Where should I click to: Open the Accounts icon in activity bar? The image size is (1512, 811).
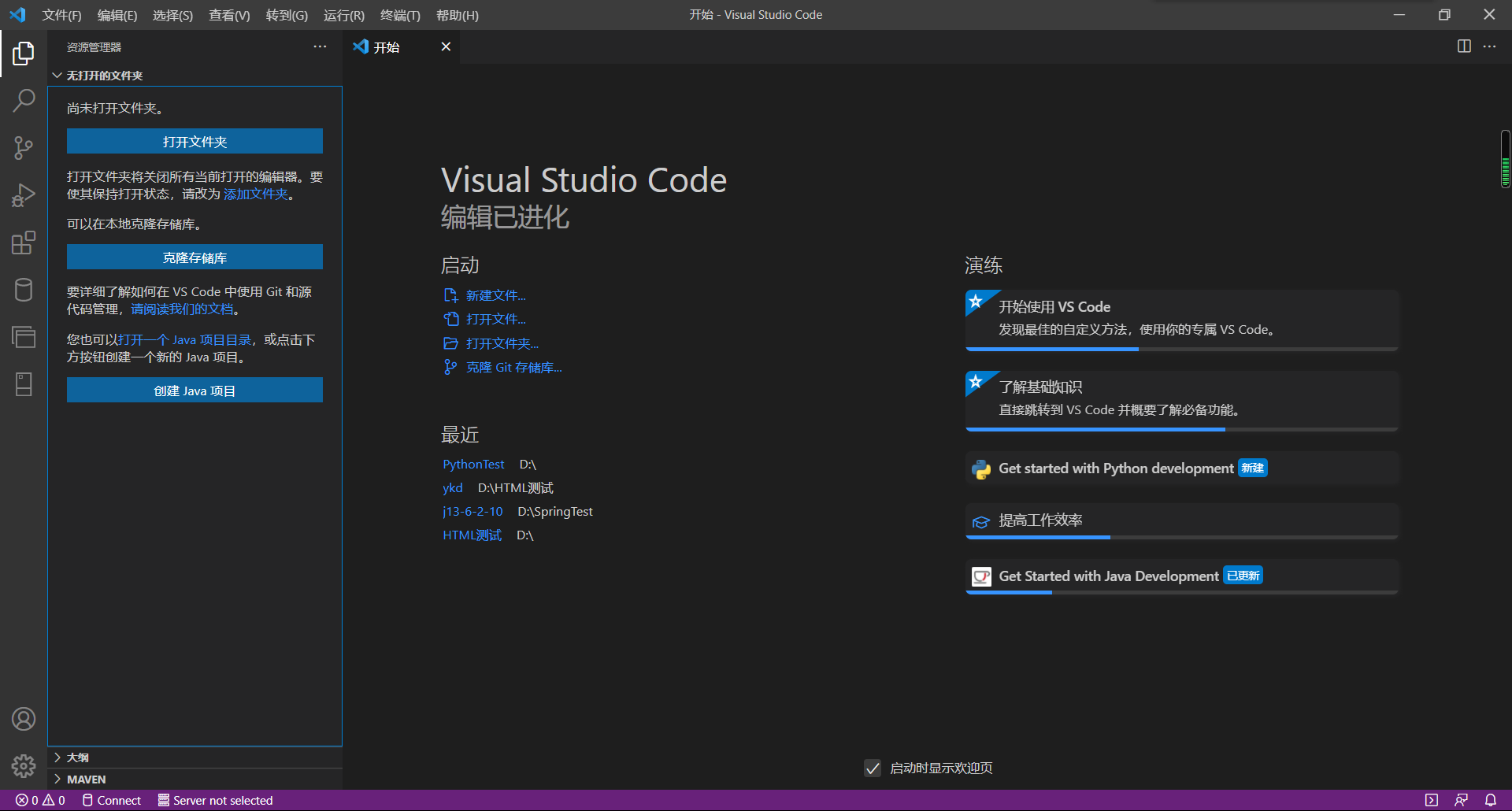tap(24, 719)
